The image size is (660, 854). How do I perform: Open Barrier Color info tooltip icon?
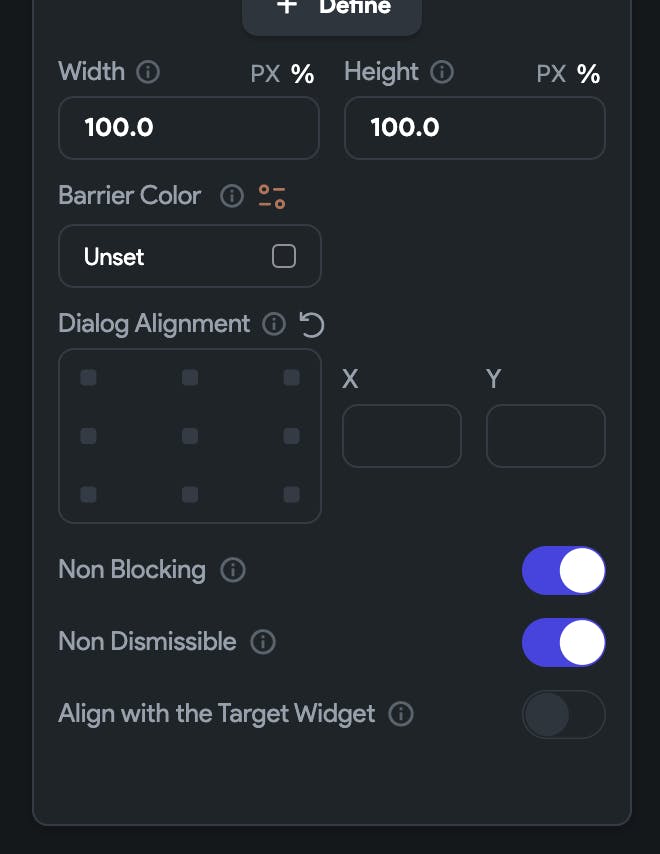pyautogui.click(x=232, y=196)
